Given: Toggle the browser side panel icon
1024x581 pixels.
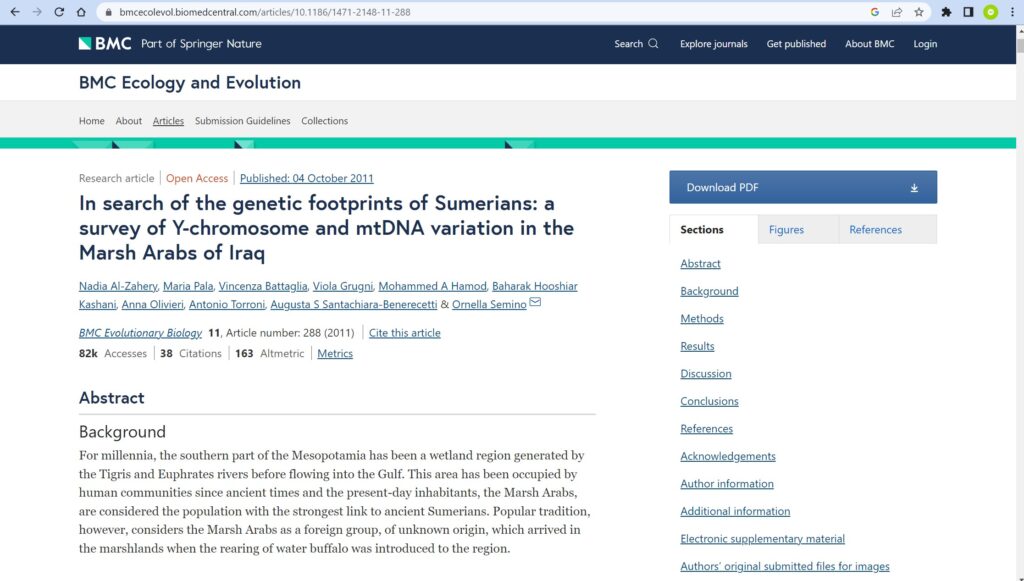Looking at the screenshot, I should coord(968,12).
